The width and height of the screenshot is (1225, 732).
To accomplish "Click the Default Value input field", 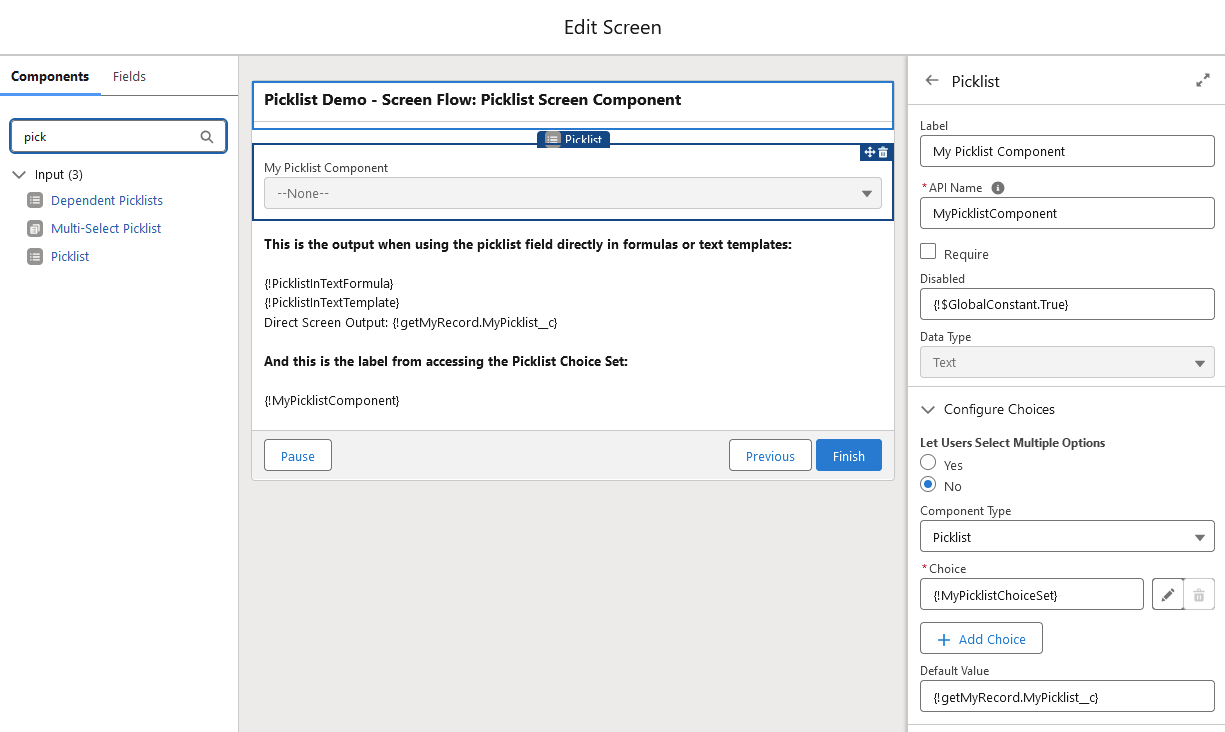I will tap(1067, 696).
